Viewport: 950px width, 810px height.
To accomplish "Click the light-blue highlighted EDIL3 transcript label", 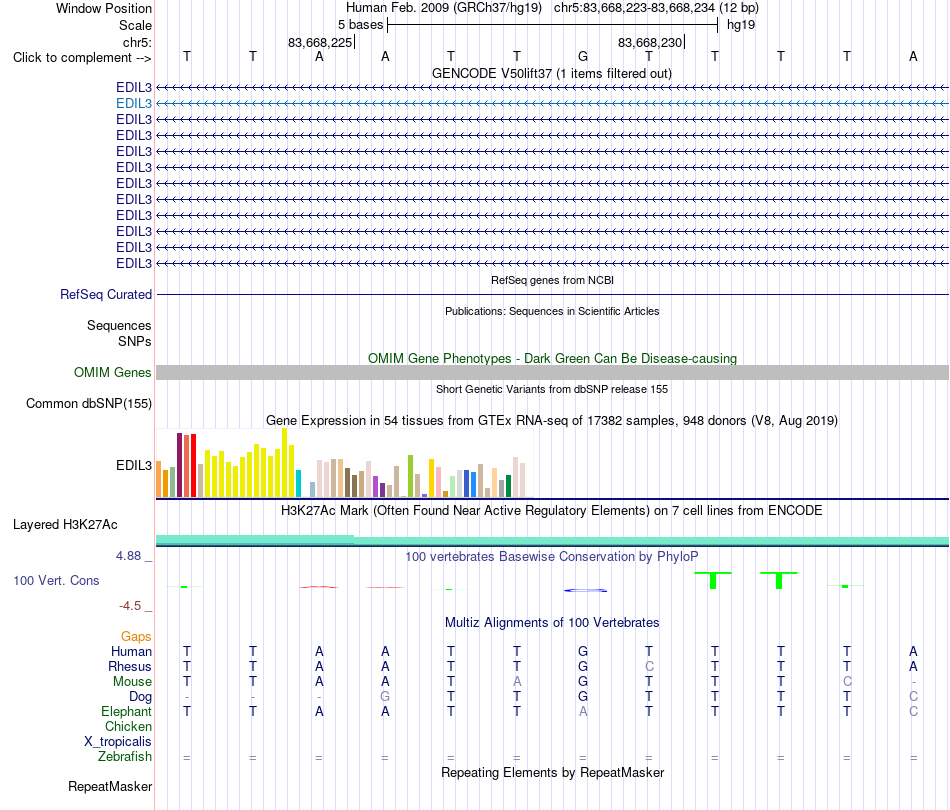I will point(134,104).
